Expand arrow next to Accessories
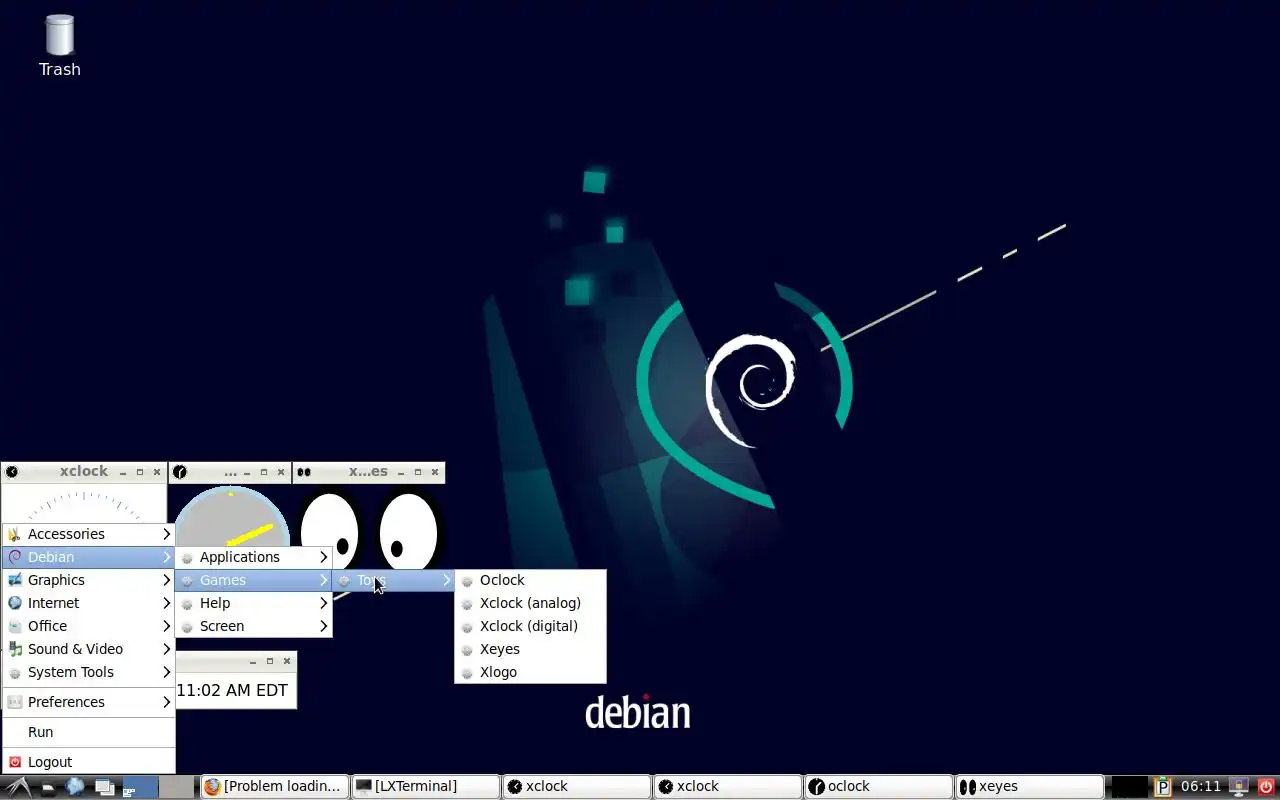1280x800 pixels. pyautogui.click(x=166, y=534)
